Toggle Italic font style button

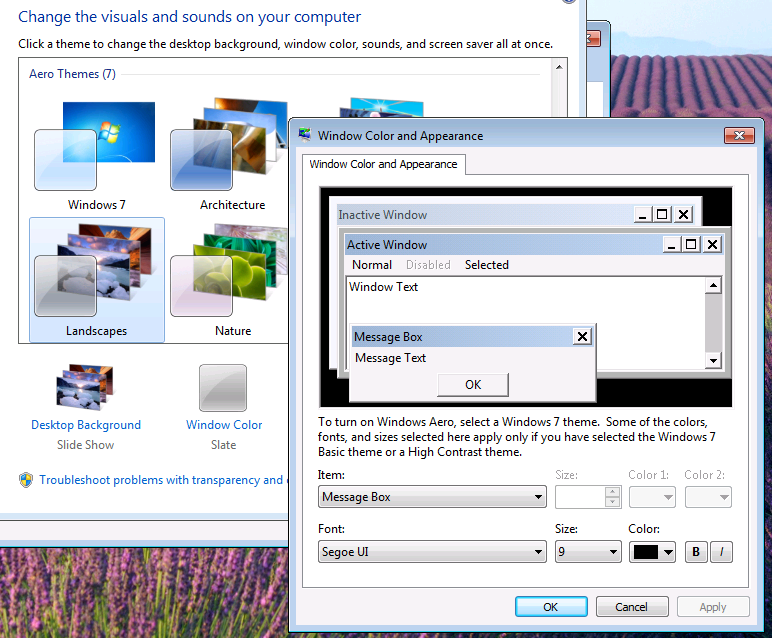click(x=721, y=552)
